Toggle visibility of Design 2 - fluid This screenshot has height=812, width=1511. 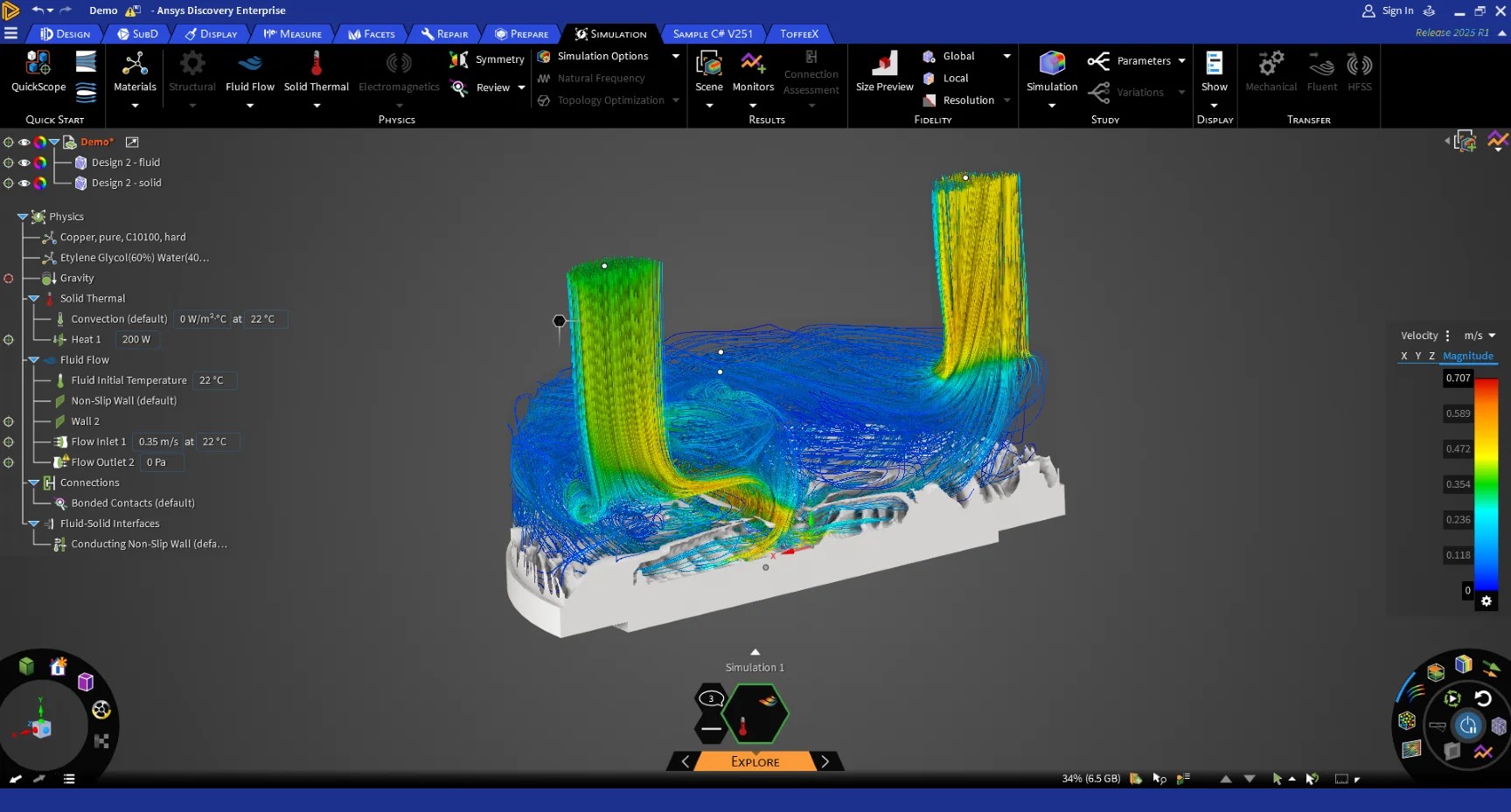coord(24,163)
